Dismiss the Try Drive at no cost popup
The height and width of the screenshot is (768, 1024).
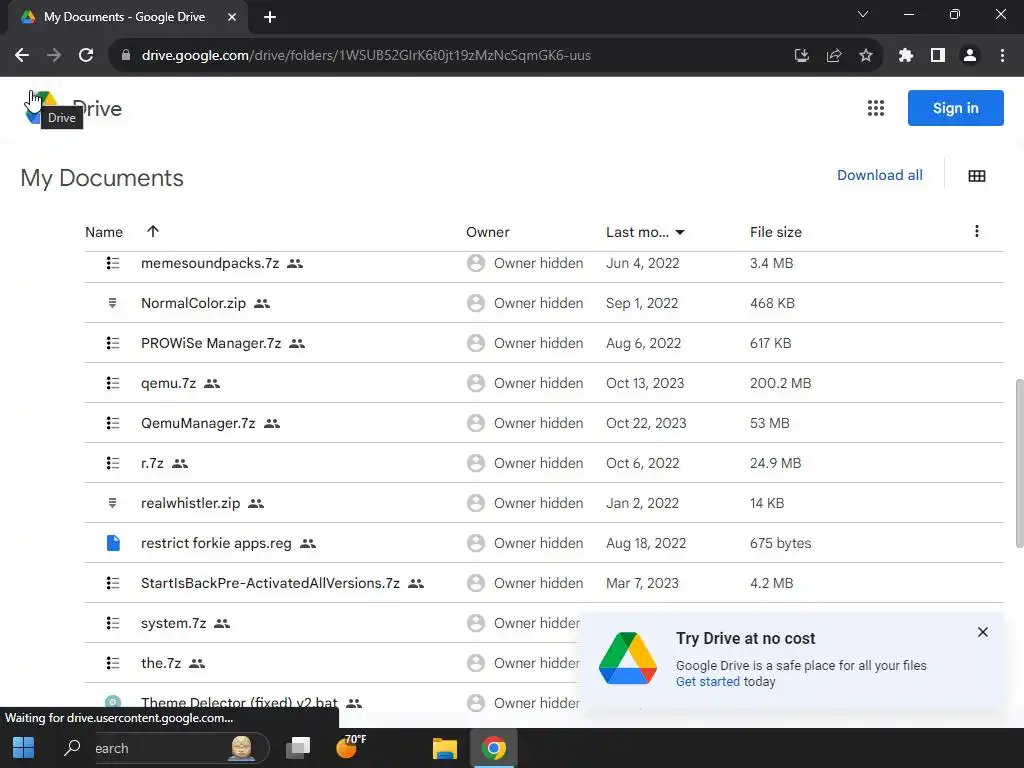pyautogui.click(x=982, y=632)
